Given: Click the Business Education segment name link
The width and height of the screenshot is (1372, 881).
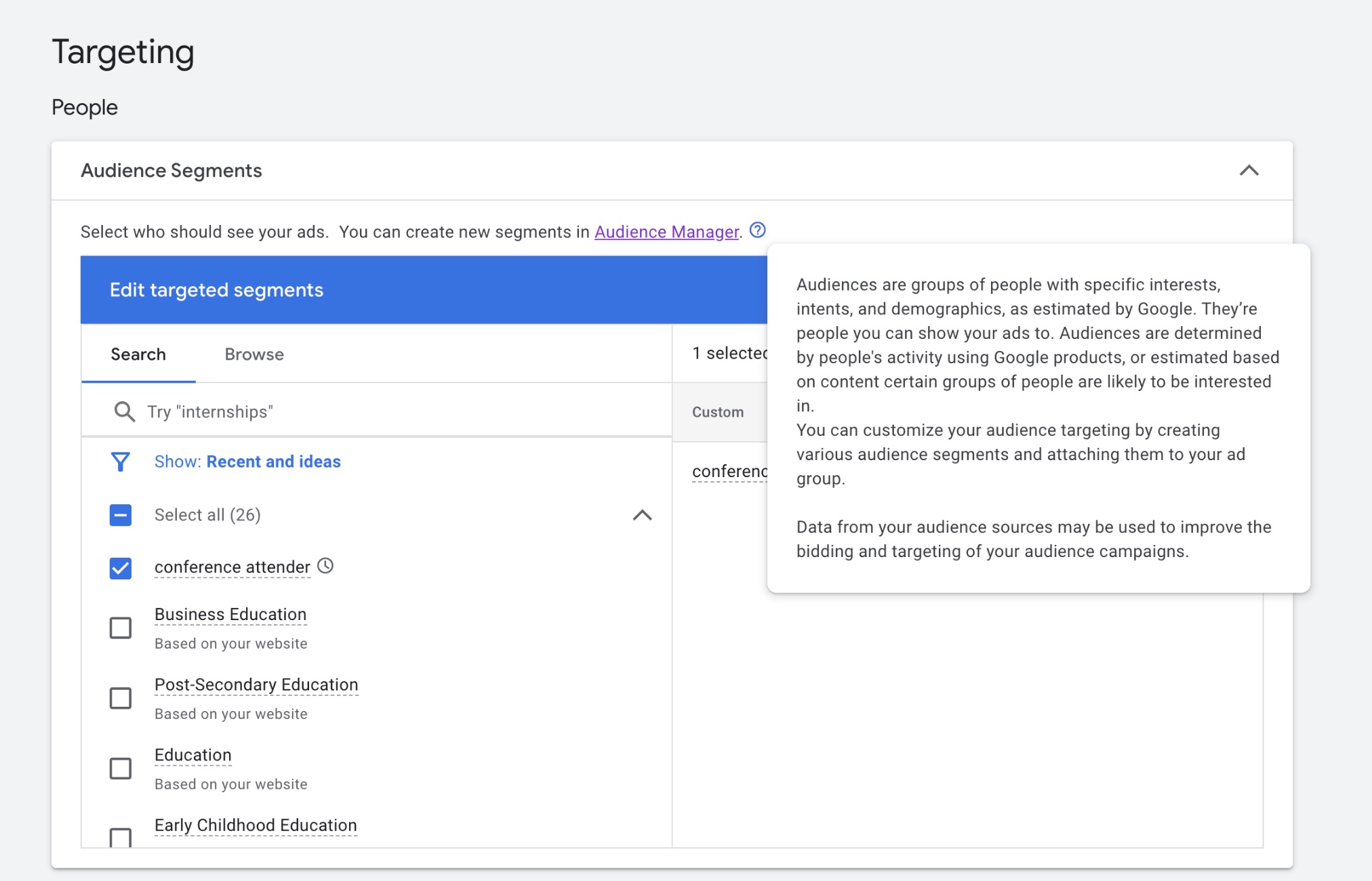Looking at the screenshot, I should pos(230,614).
